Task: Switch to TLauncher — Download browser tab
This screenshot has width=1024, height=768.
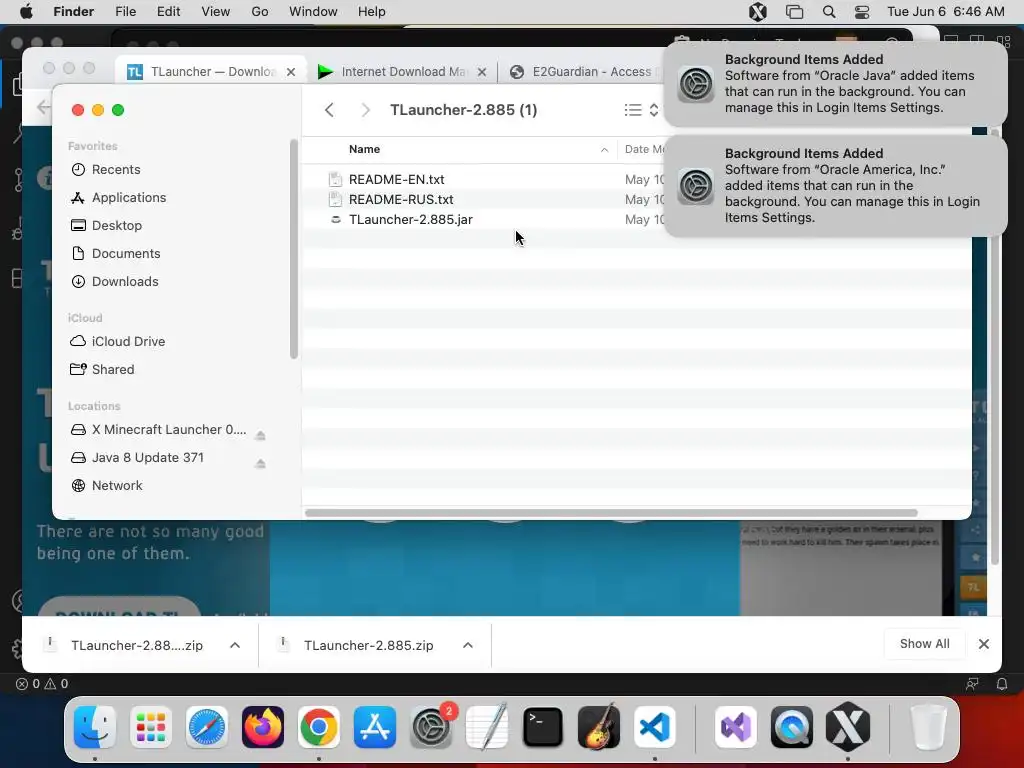Action: tap(210, 71)
